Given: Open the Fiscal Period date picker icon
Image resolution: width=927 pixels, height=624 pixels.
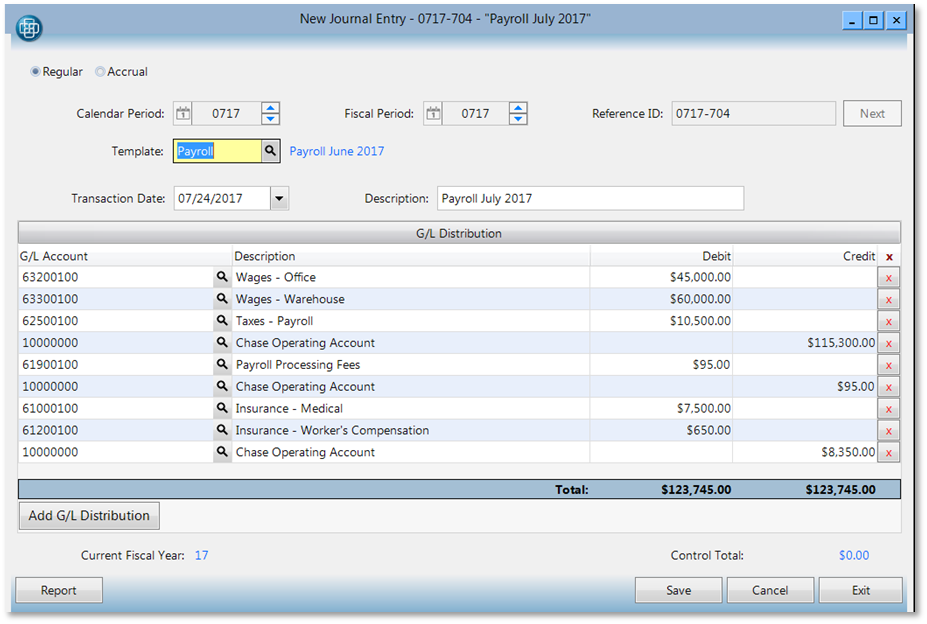Looking at the screenshot, I should pyautogui.click(x=433, y=113).
